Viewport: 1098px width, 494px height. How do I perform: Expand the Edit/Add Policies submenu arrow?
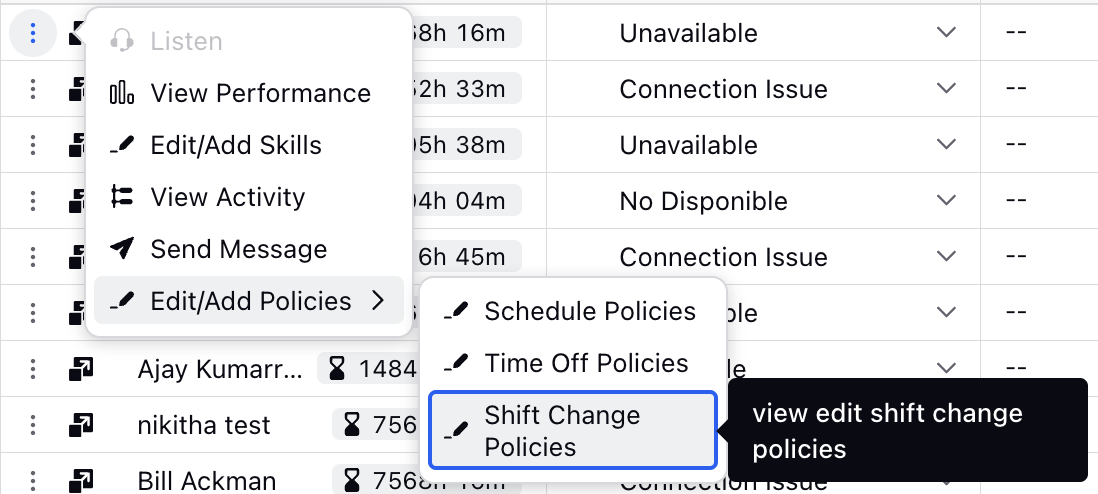[377, 301]
